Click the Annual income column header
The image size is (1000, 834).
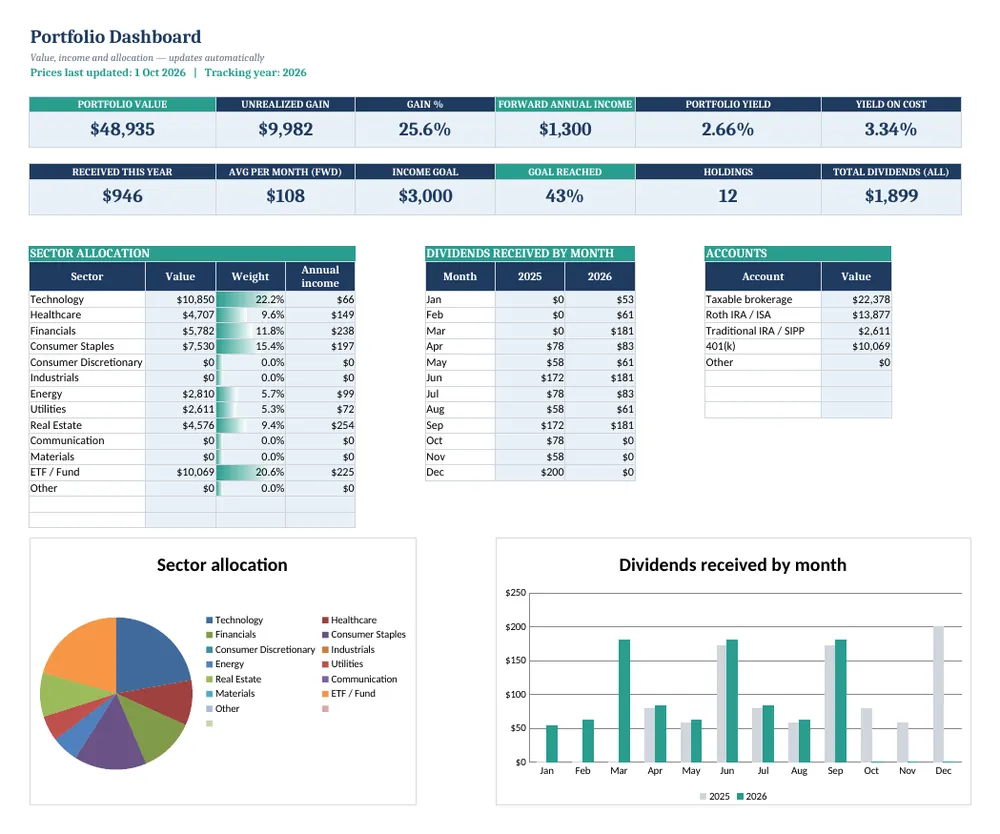coord(320,277)
